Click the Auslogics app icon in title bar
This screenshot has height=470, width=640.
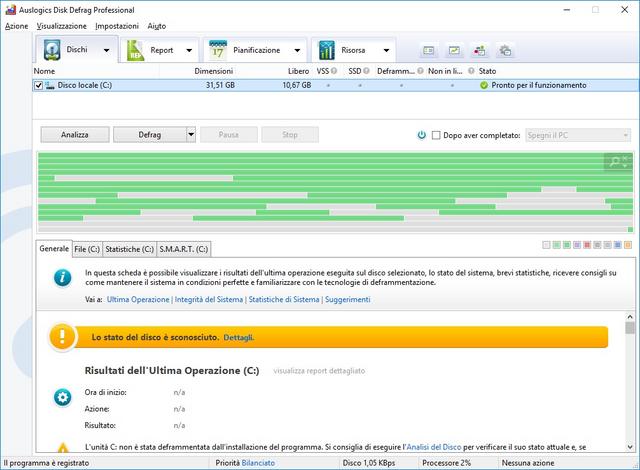[x=10, y=10]
